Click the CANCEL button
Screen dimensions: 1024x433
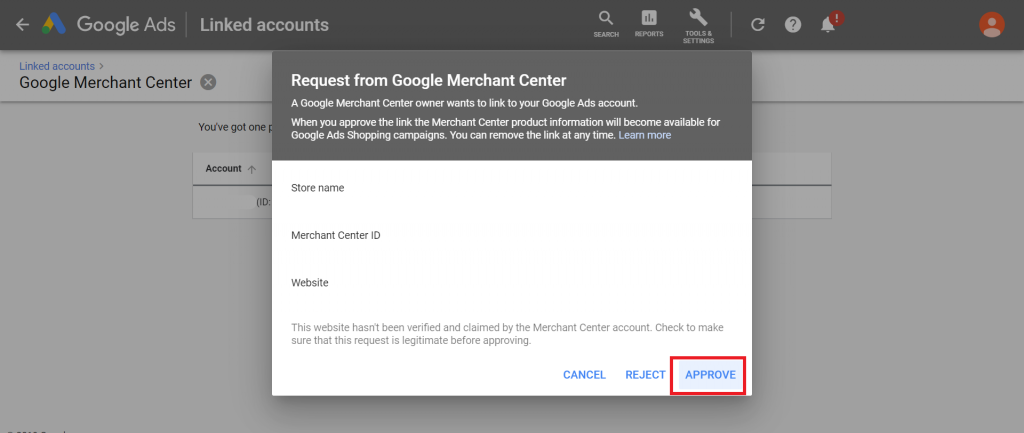584,375
